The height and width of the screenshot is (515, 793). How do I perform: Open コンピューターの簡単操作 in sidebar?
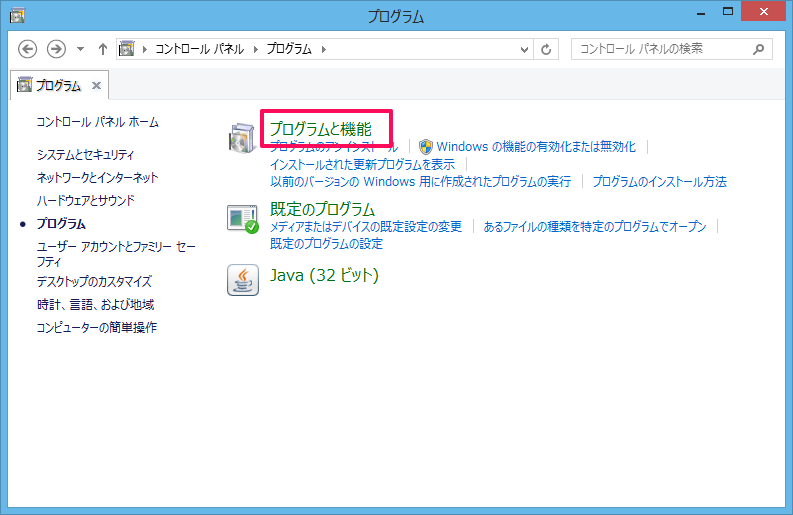tap(97, 327)
